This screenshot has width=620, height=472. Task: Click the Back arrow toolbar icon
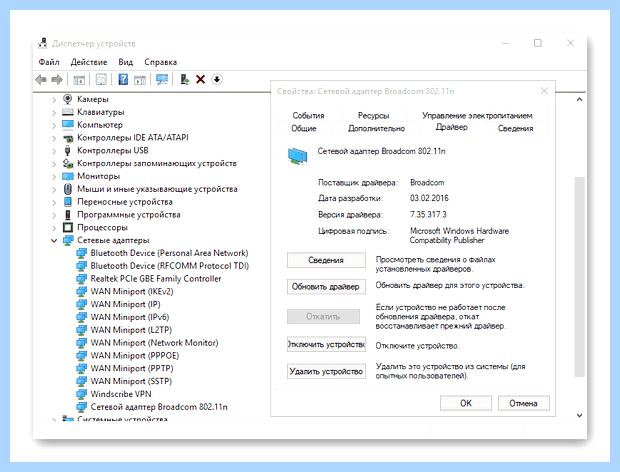point(41,80)
